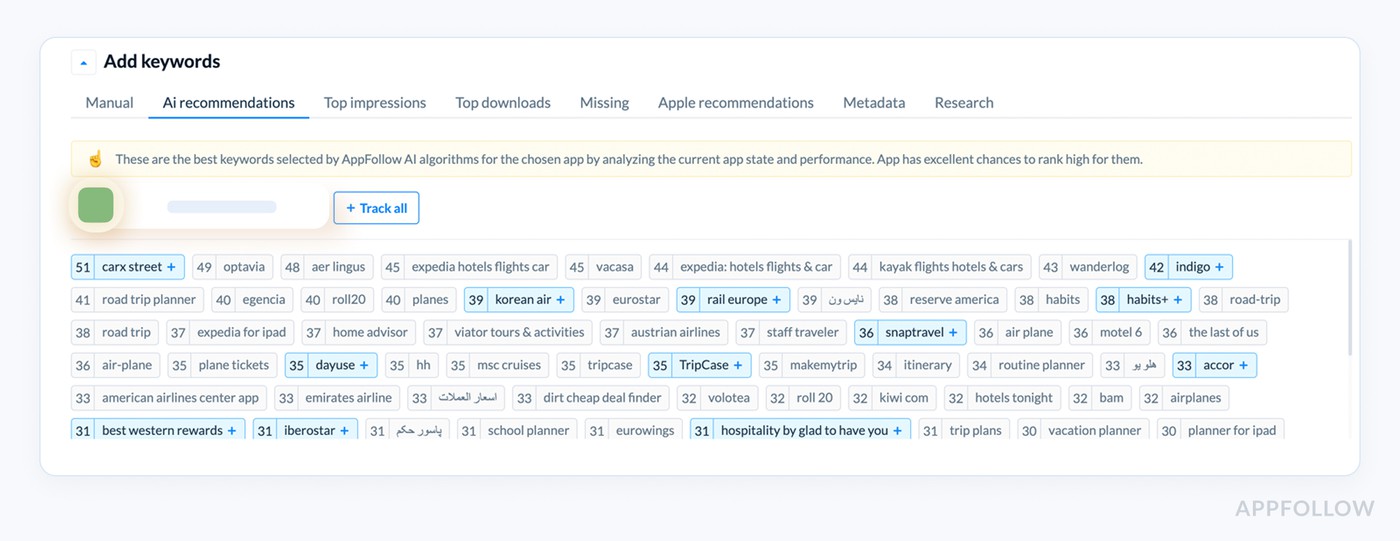
Task: Switch to the Metadata tab
Action: click(x=874, y=102)
